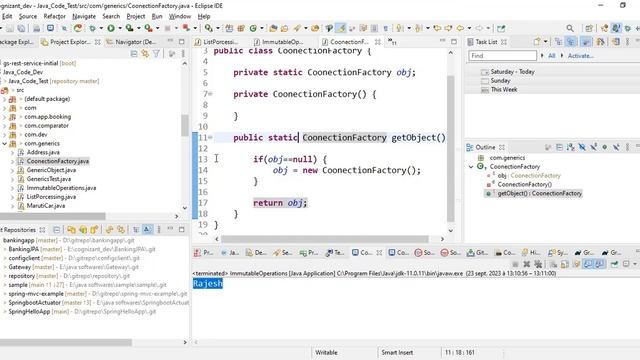
Task: Click the Clear Console icon
Action: pos(553,264)
